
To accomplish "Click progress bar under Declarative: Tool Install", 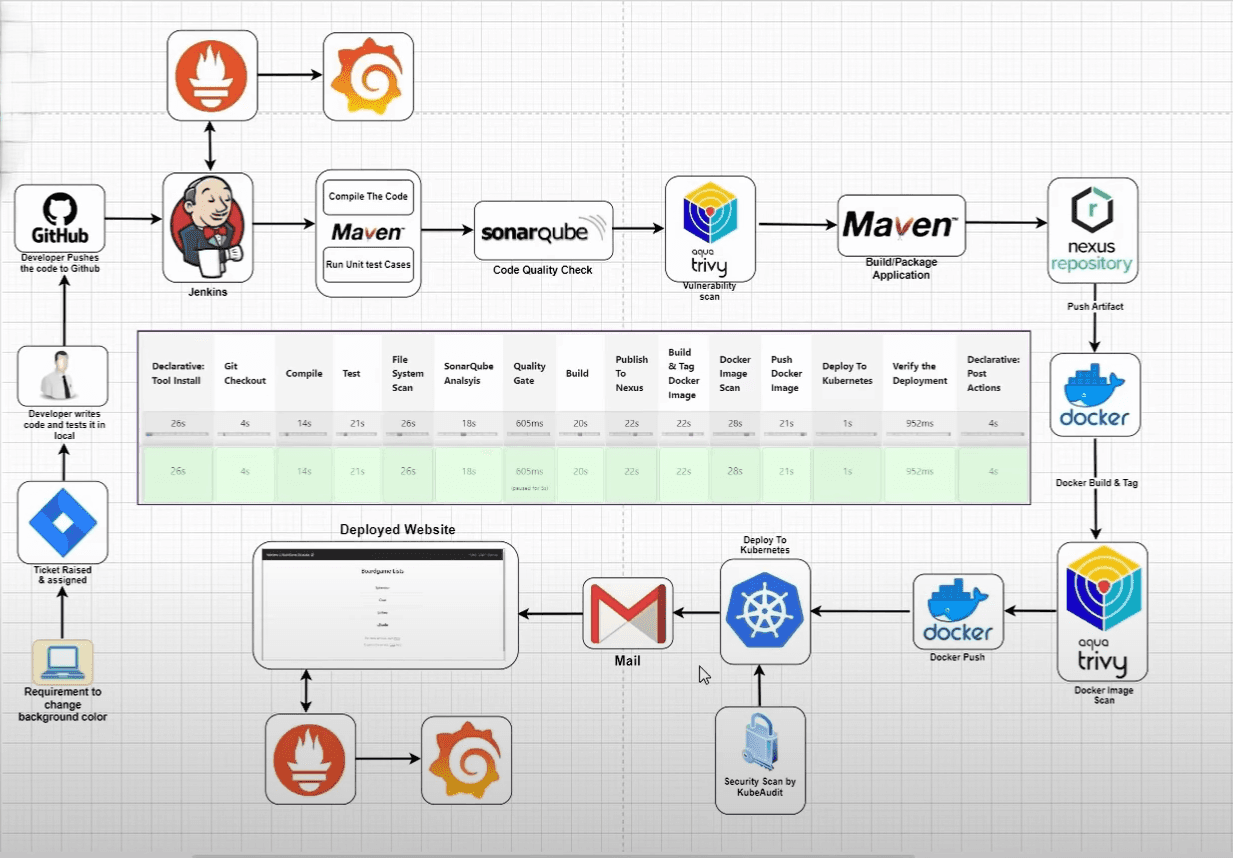I will (x=177, y=434).
